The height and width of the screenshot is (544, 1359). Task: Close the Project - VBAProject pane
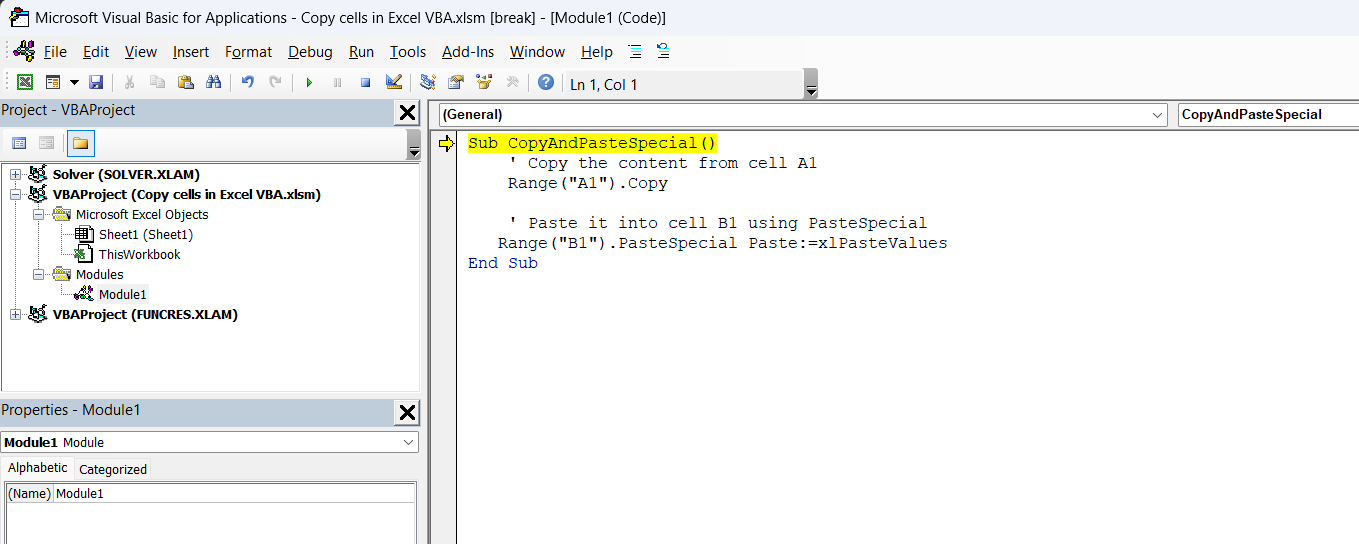[x=407, y=112]
